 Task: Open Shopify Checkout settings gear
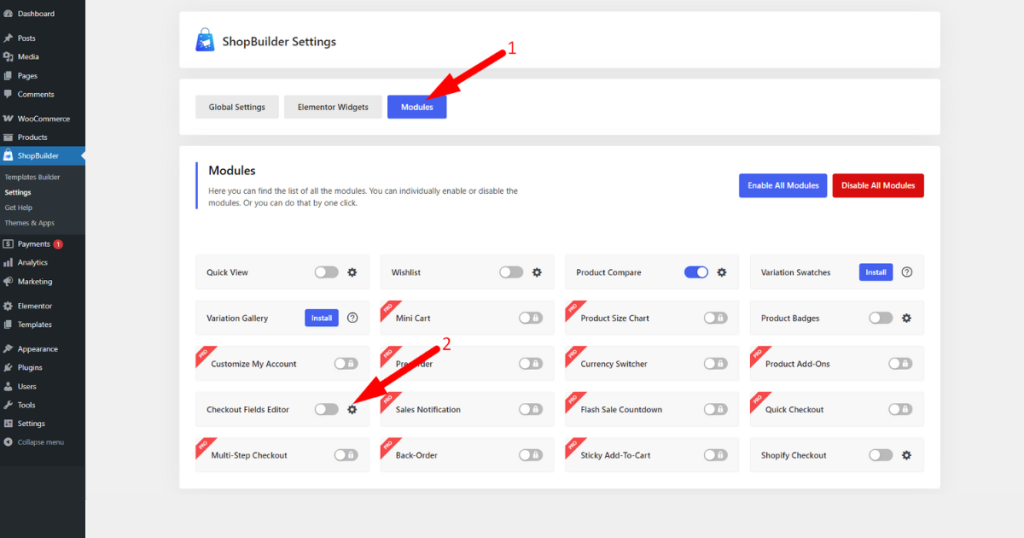click(x=906, y=455)
